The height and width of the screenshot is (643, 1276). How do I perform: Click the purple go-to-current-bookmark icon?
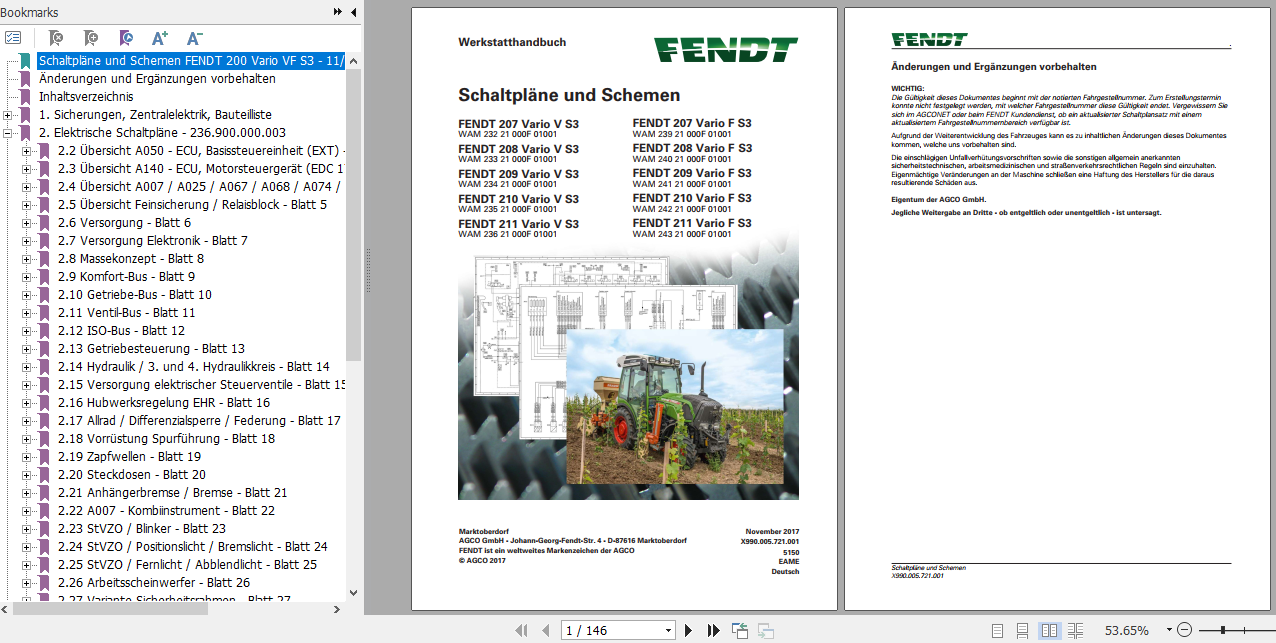coord(126,38)
